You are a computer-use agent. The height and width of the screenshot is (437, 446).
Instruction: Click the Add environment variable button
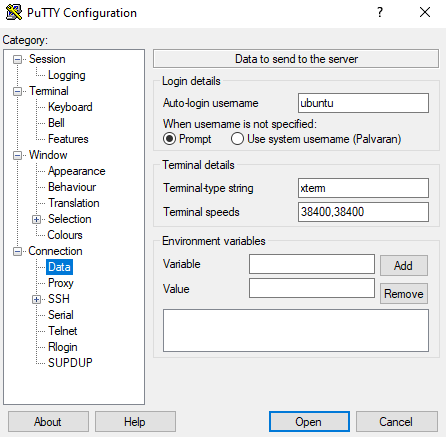point(404,266)
